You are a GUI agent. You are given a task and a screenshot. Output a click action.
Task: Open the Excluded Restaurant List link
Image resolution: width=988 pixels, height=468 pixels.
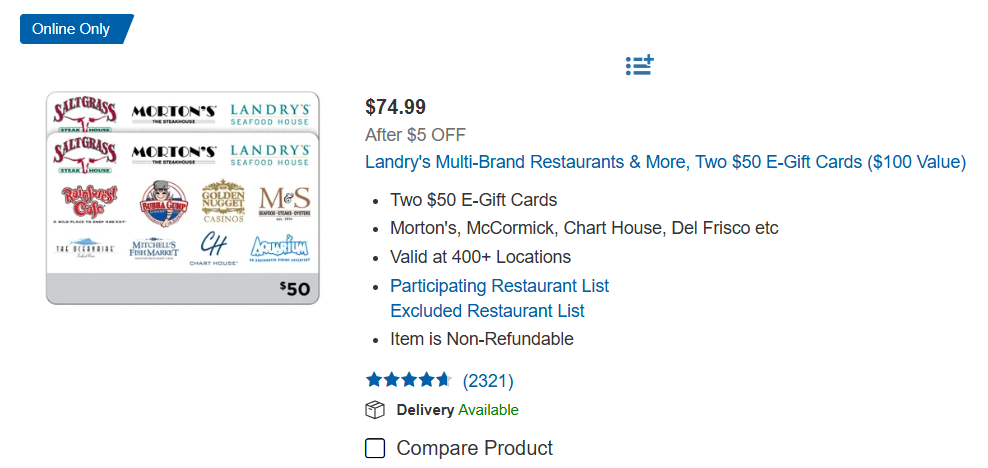coord(487,311)
